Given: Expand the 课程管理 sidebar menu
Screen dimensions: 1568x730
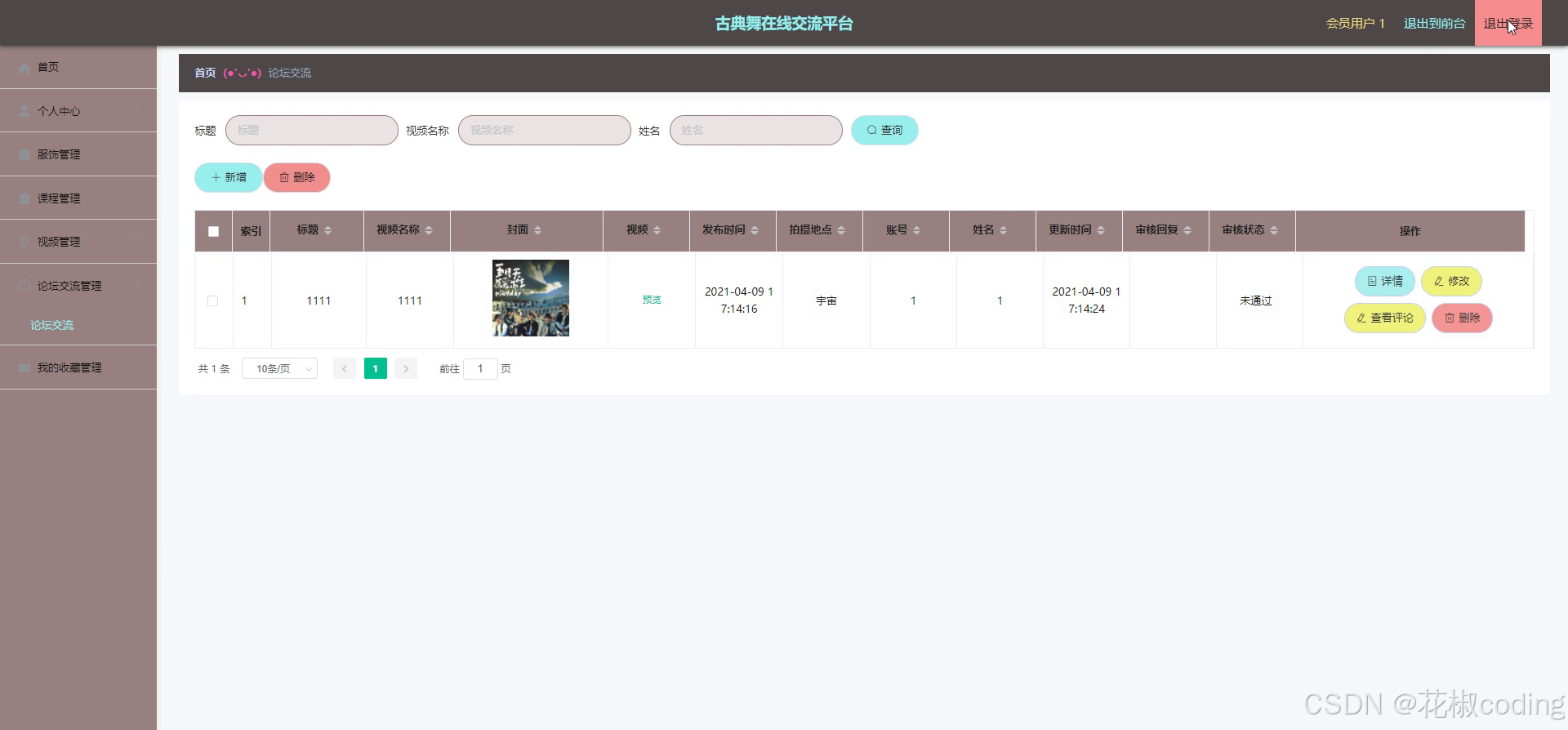Looking at the screenshot, I should [78, 198].
